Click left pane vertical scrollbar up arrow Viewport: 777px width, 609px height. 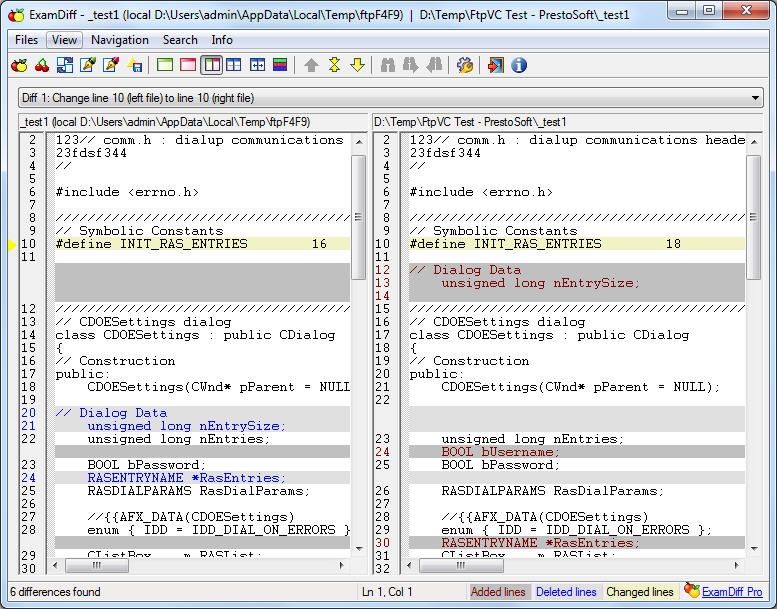(358, 142)
